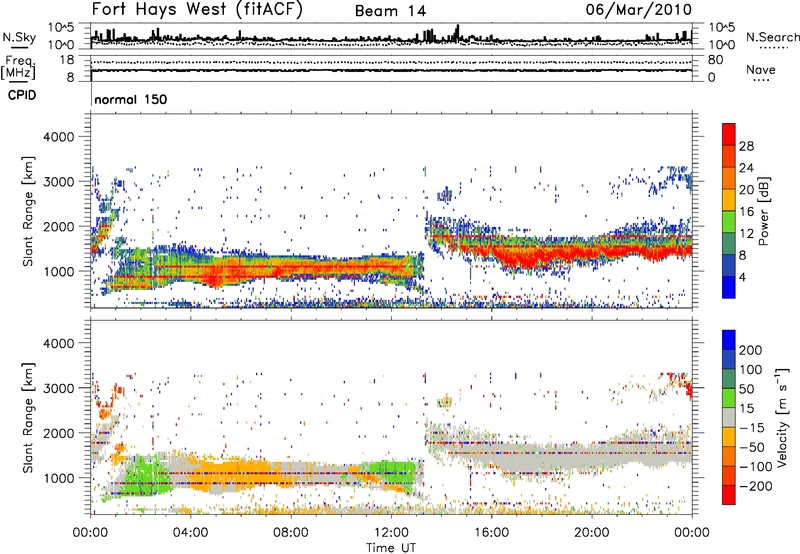Screen dimensions: 800x554
Task: Click the "Time UT" axis title
Action: pyautogui.click(x=391, y=547)
